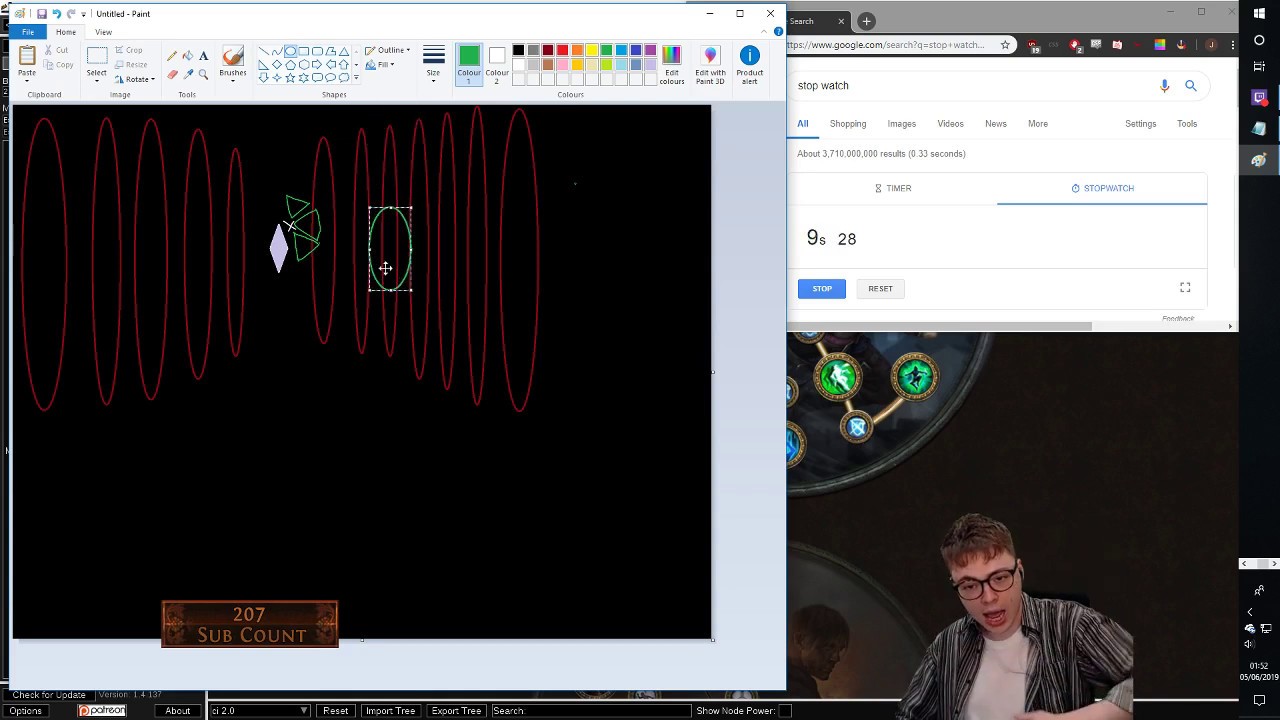Click the Paint Help question mark icon
1280x720 pixels.
(778, 32)
